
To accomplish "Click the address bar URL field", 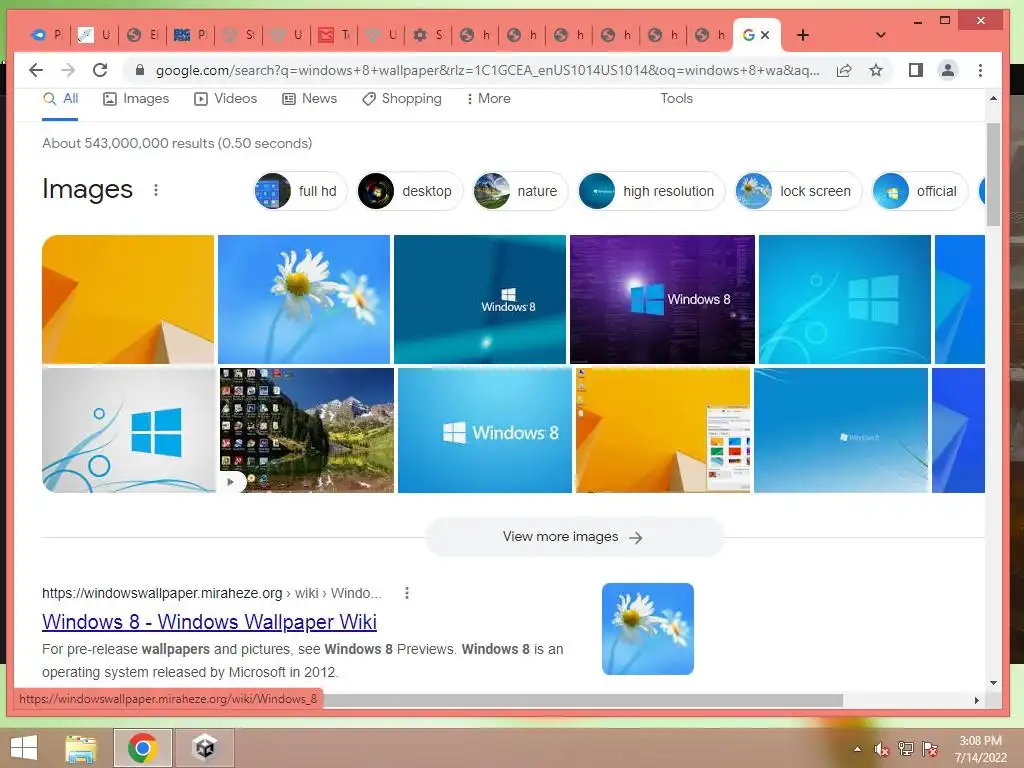I will 487,70.
